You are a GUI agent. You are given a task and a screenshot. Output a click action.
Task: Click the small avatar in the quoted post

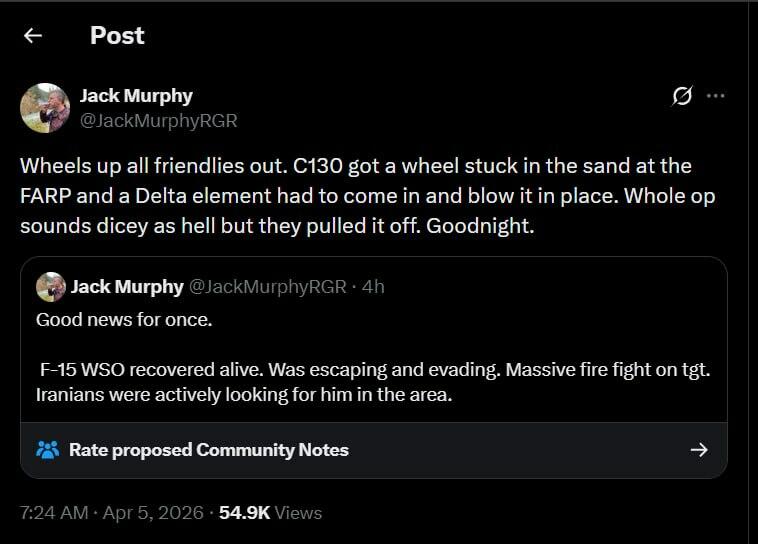[50, 287]
